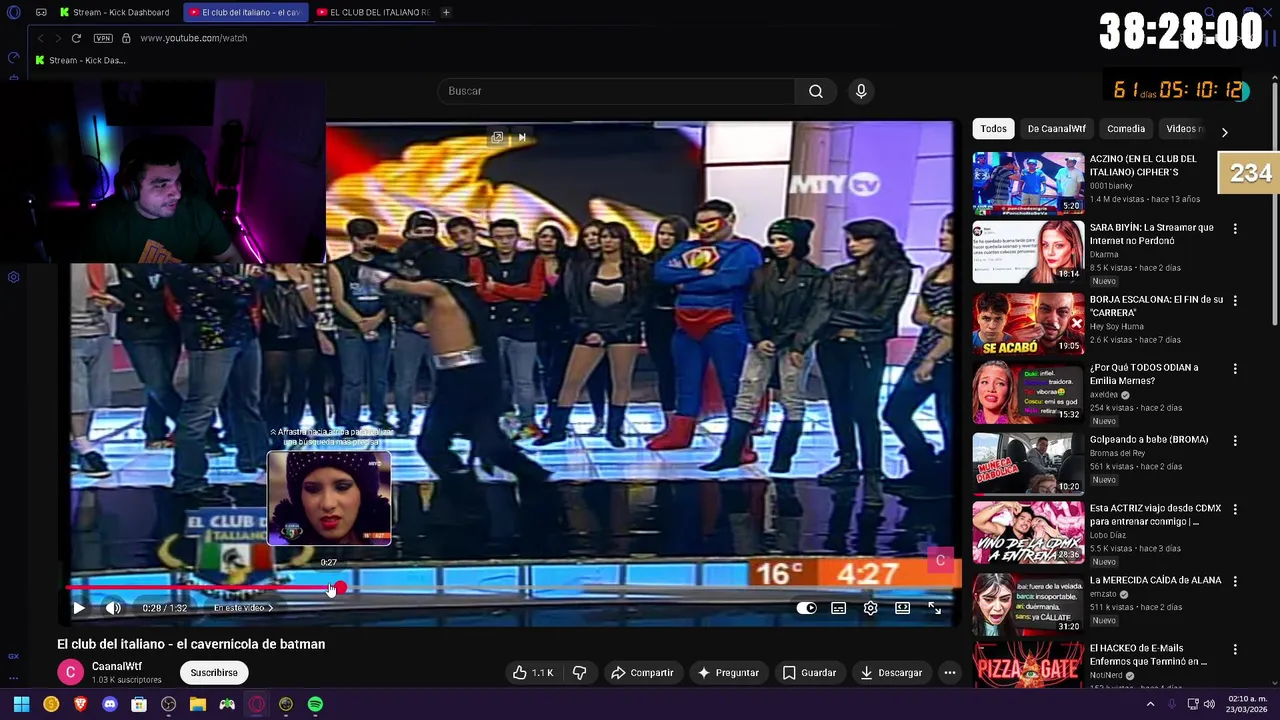Go back in browser history
1280x720 pixels.
(x=40, y=38)
